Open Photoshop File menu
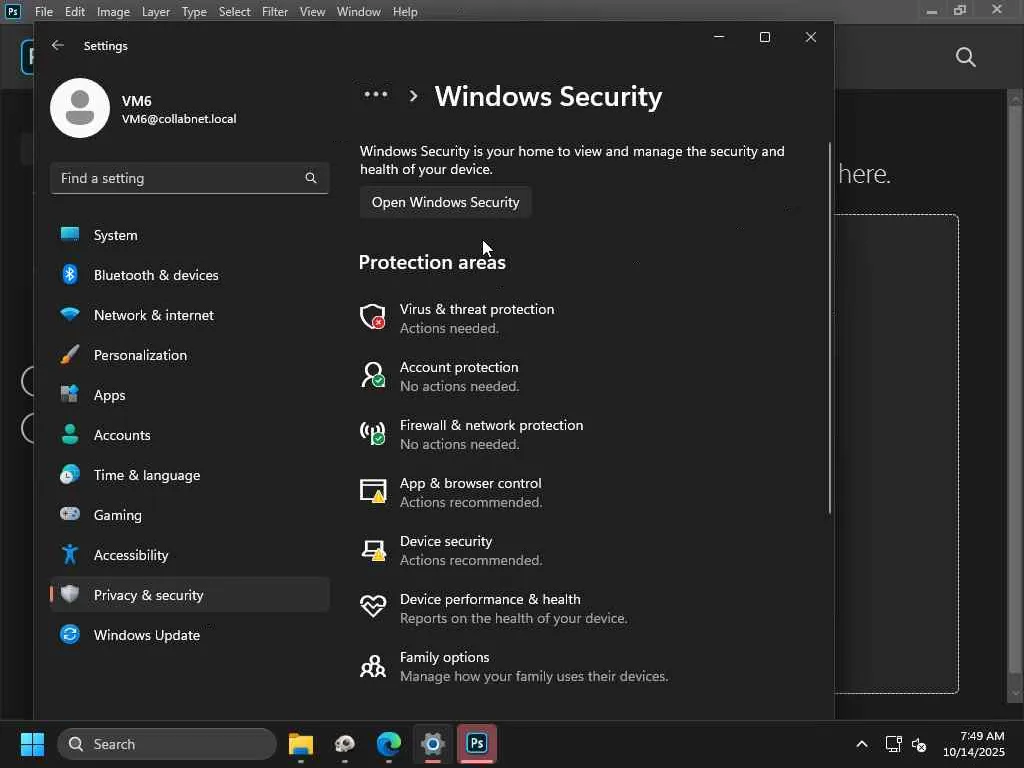This screenshot has width=1024, height=768. (x=44, y=12)
